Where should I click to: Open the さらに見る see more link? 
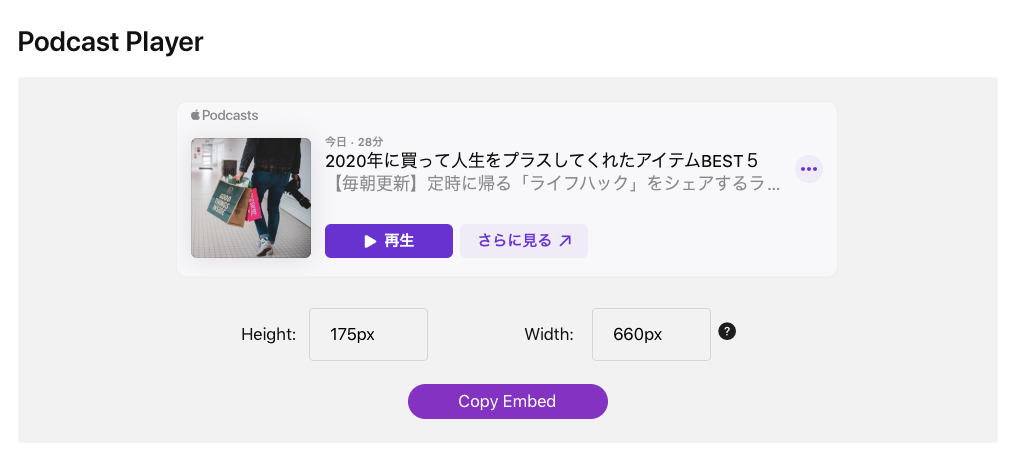524,241
